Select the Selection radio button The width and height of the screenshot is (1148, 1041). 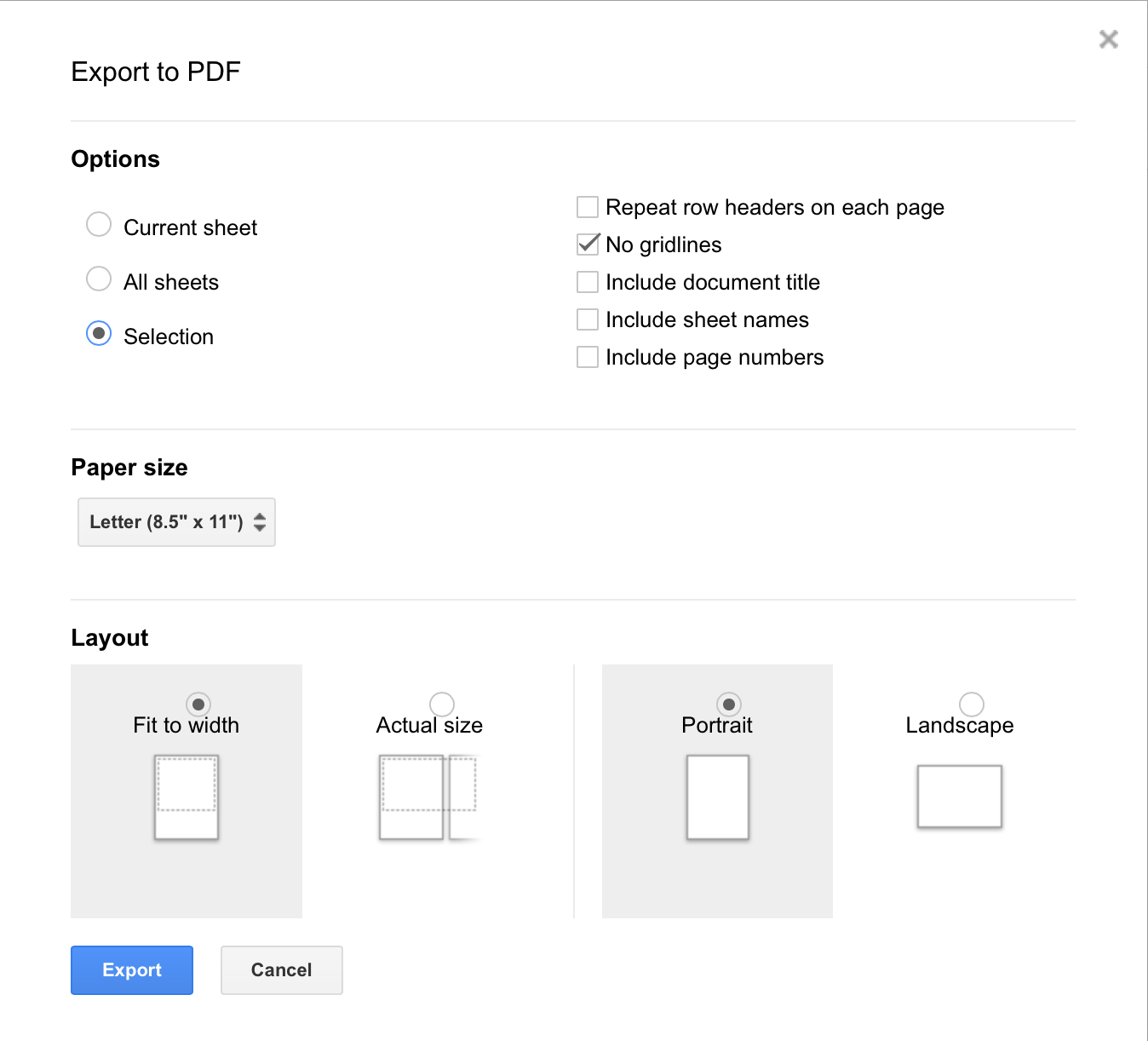(x=99, y=333)
